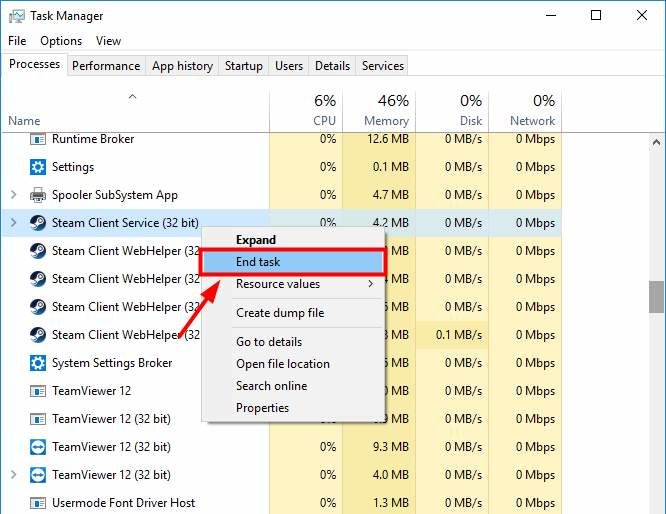Sort by the Network column header
The width and height of the screenshot is (666, 514).
[525, 110]
